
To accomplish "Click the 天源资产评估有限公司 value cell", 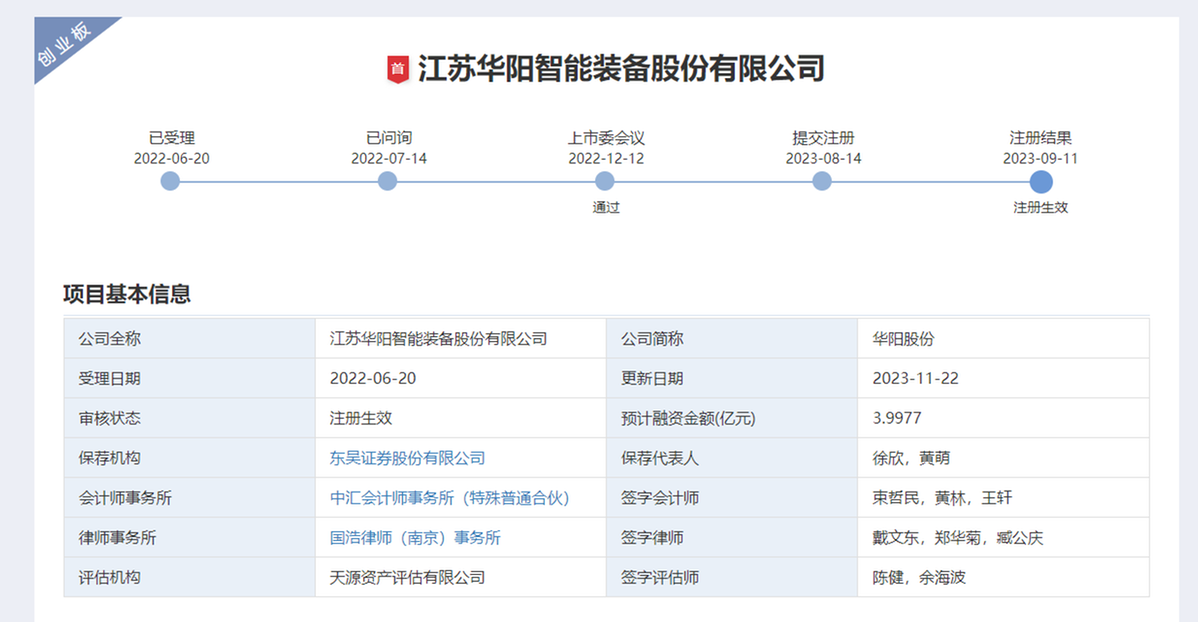I will (461, 577).
